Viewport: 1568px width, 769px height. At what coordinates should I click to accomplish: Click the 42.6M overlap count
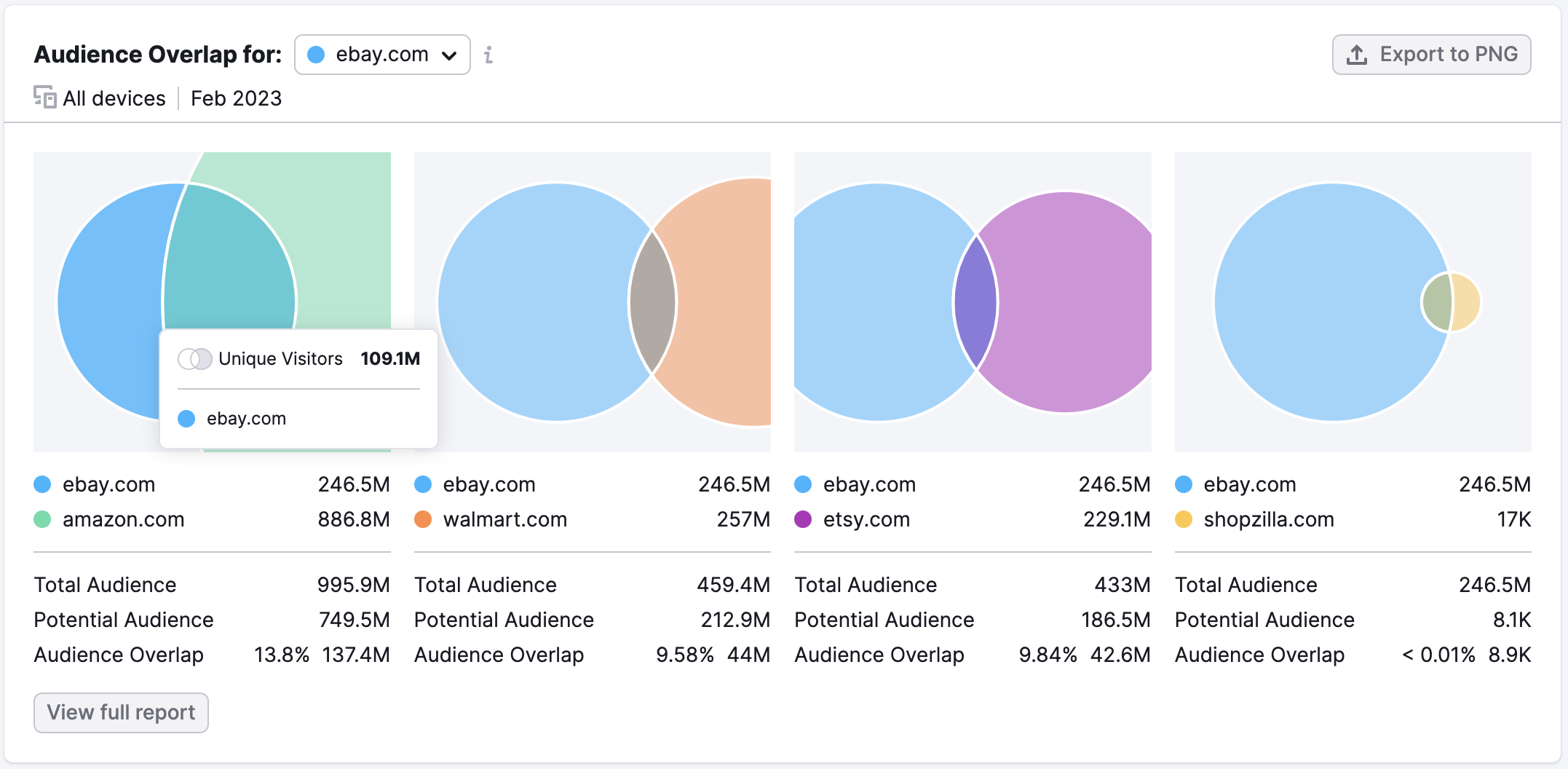(1120, 655)
